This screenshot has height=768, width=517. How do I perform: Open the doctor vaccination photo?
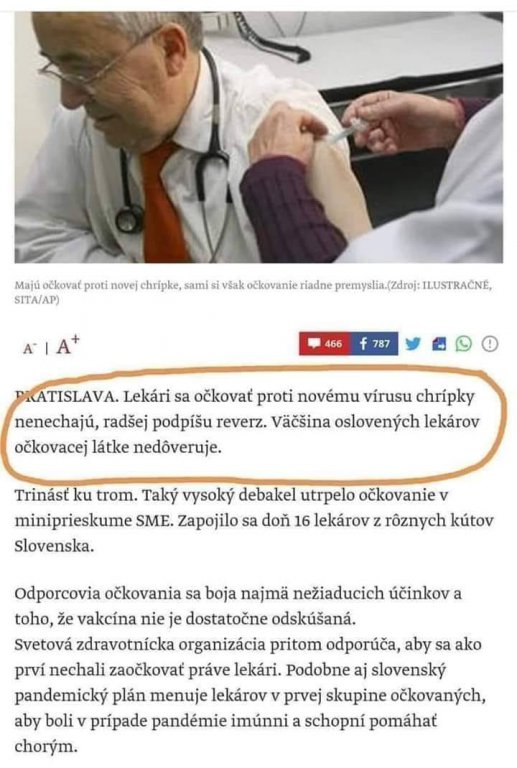pos(258,137)
